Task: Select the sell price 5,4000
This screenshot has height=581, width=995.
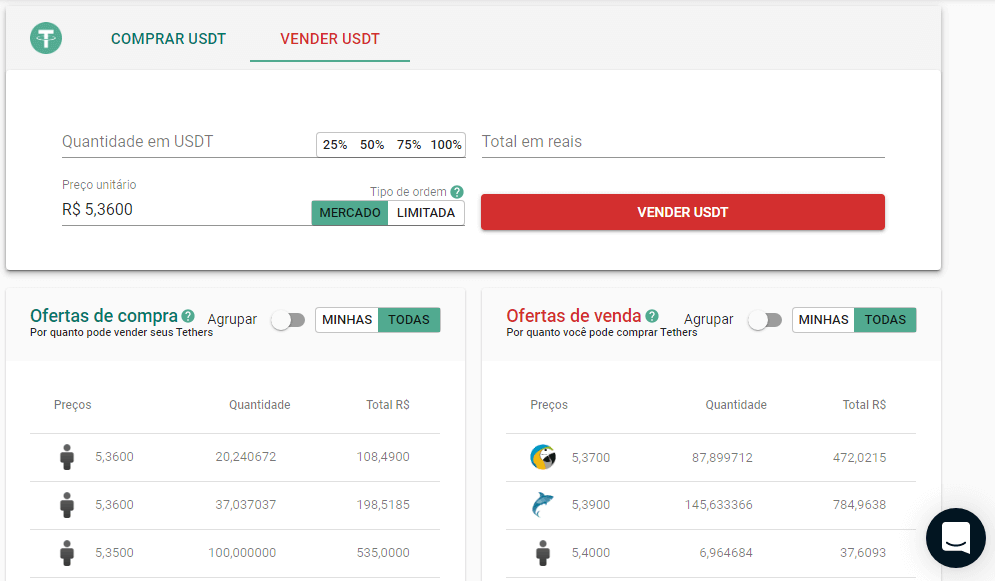Action: point(591,552)
